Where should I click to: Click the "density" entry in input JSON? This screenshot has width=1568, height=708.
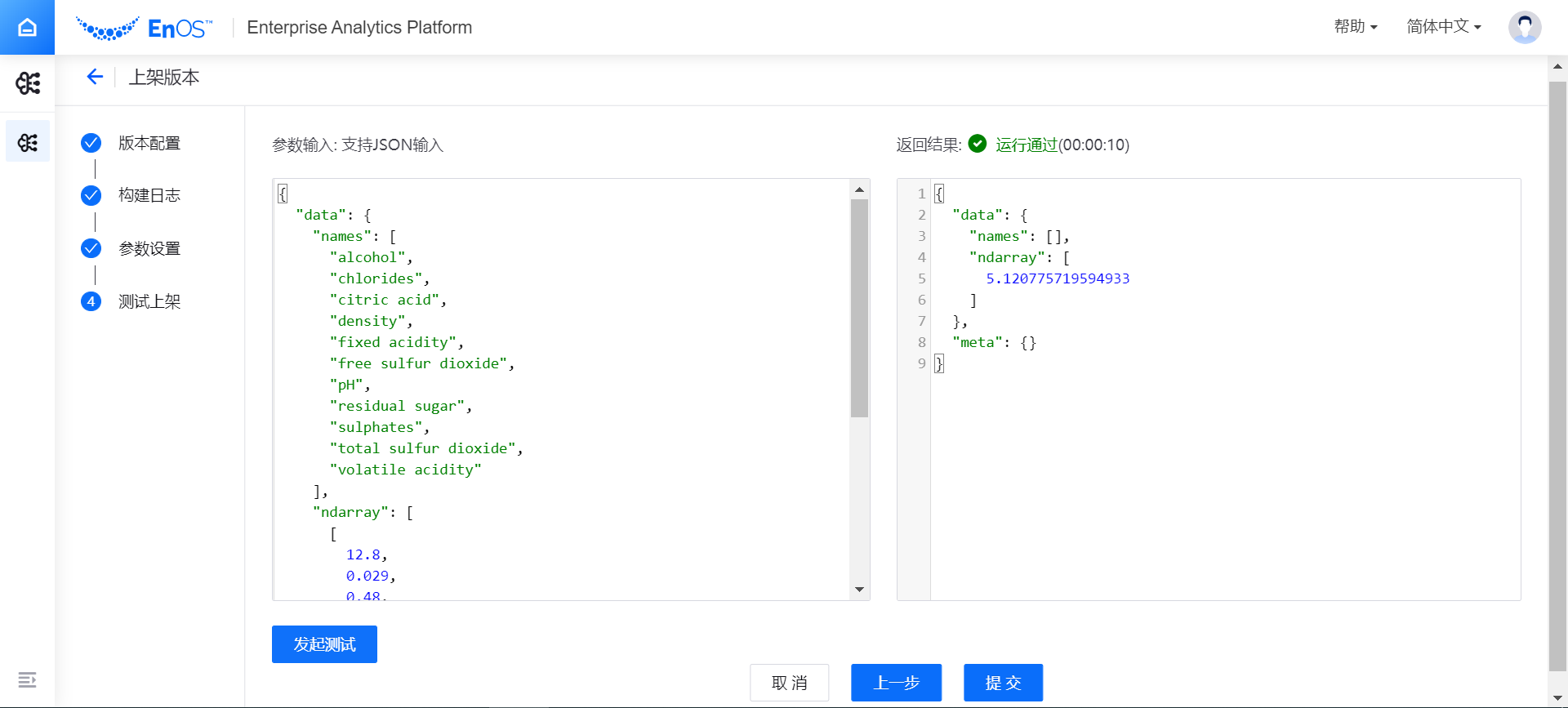367,321
